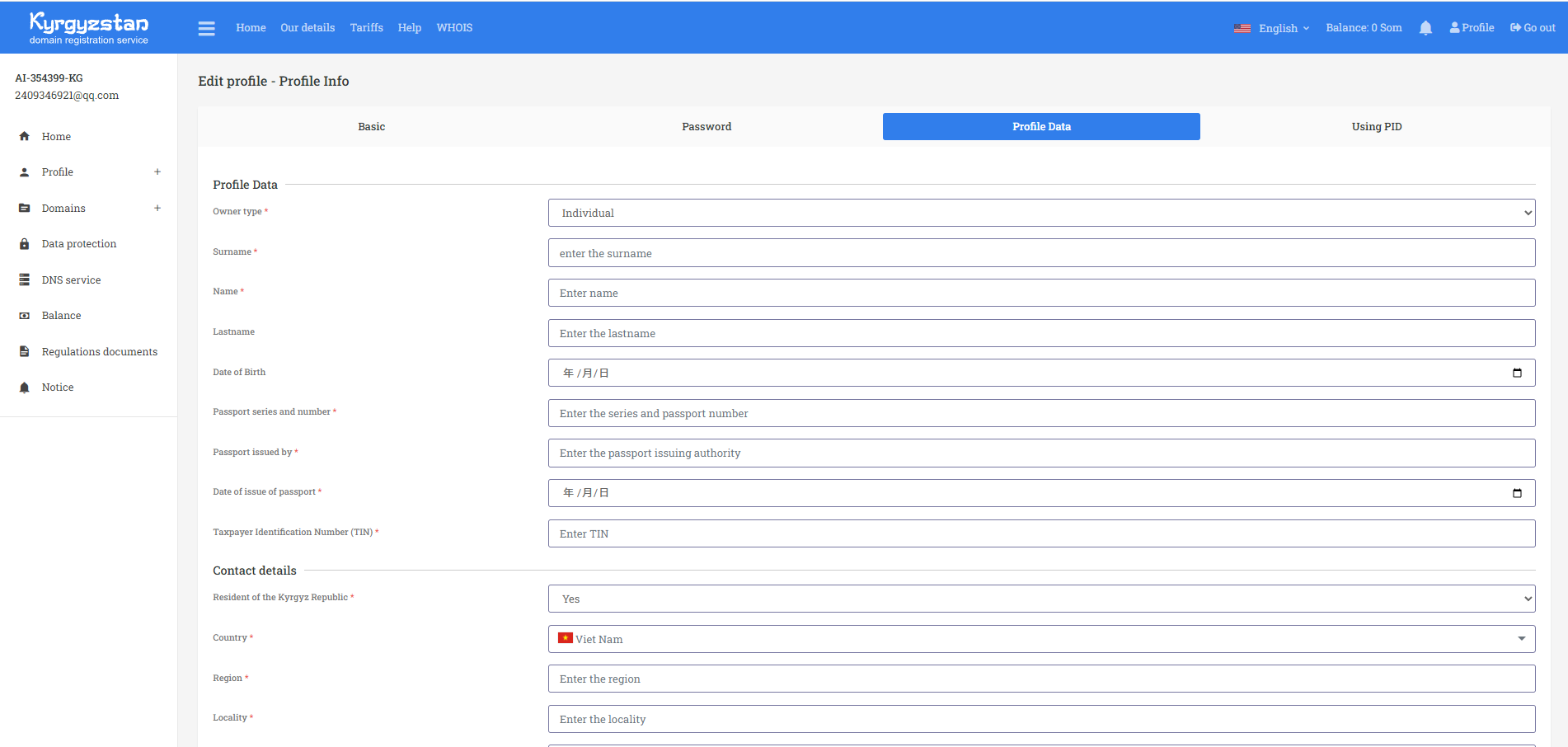The image size is (1568, 747).
Task: Open Data protection in the sidebar
Action: point(79,244)
